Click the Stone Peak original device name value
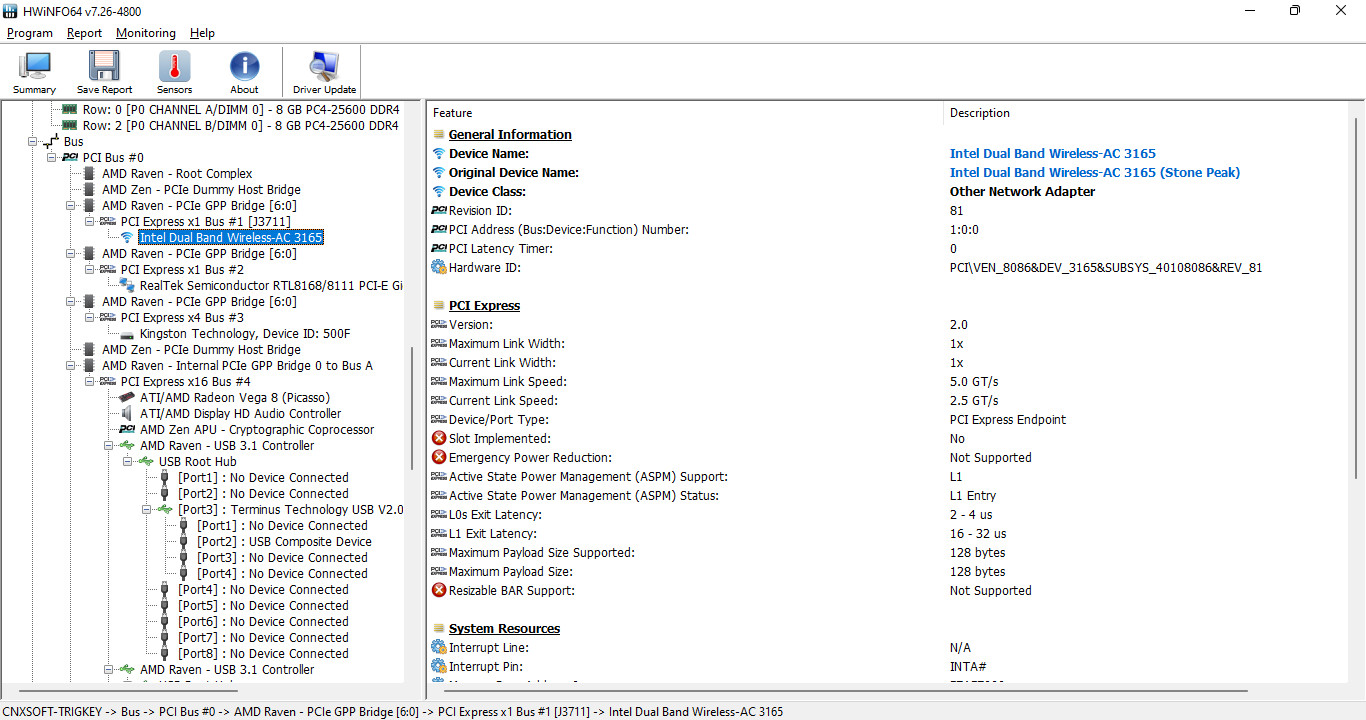 coord(1095,173)
